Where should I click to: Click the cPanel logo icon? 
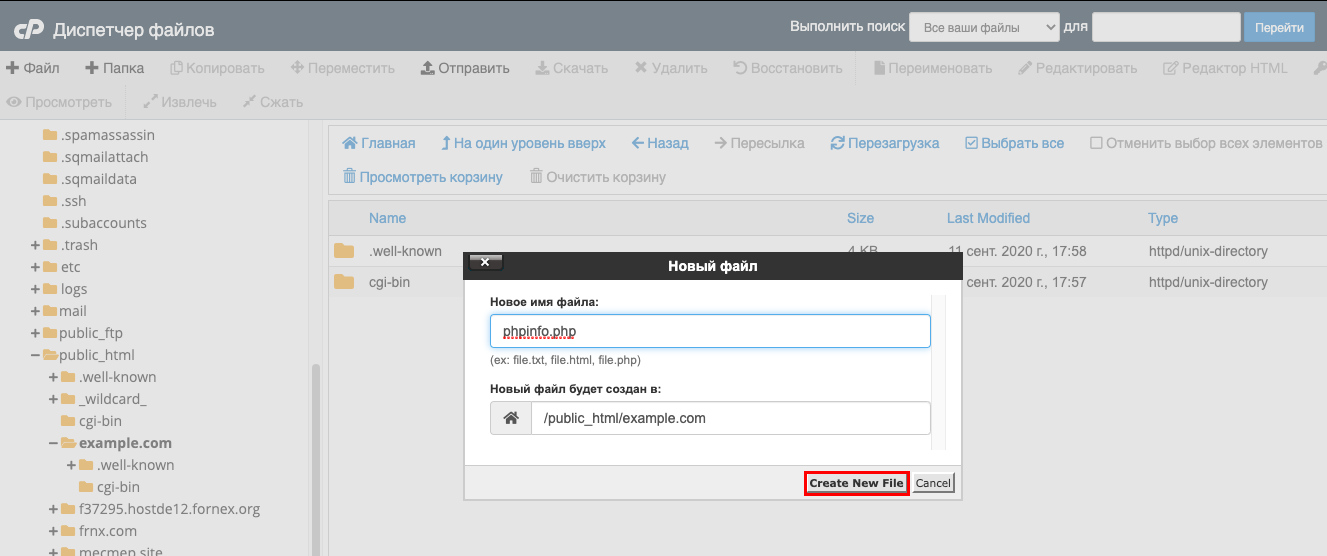pyautogui.click(x=29, y=30)
